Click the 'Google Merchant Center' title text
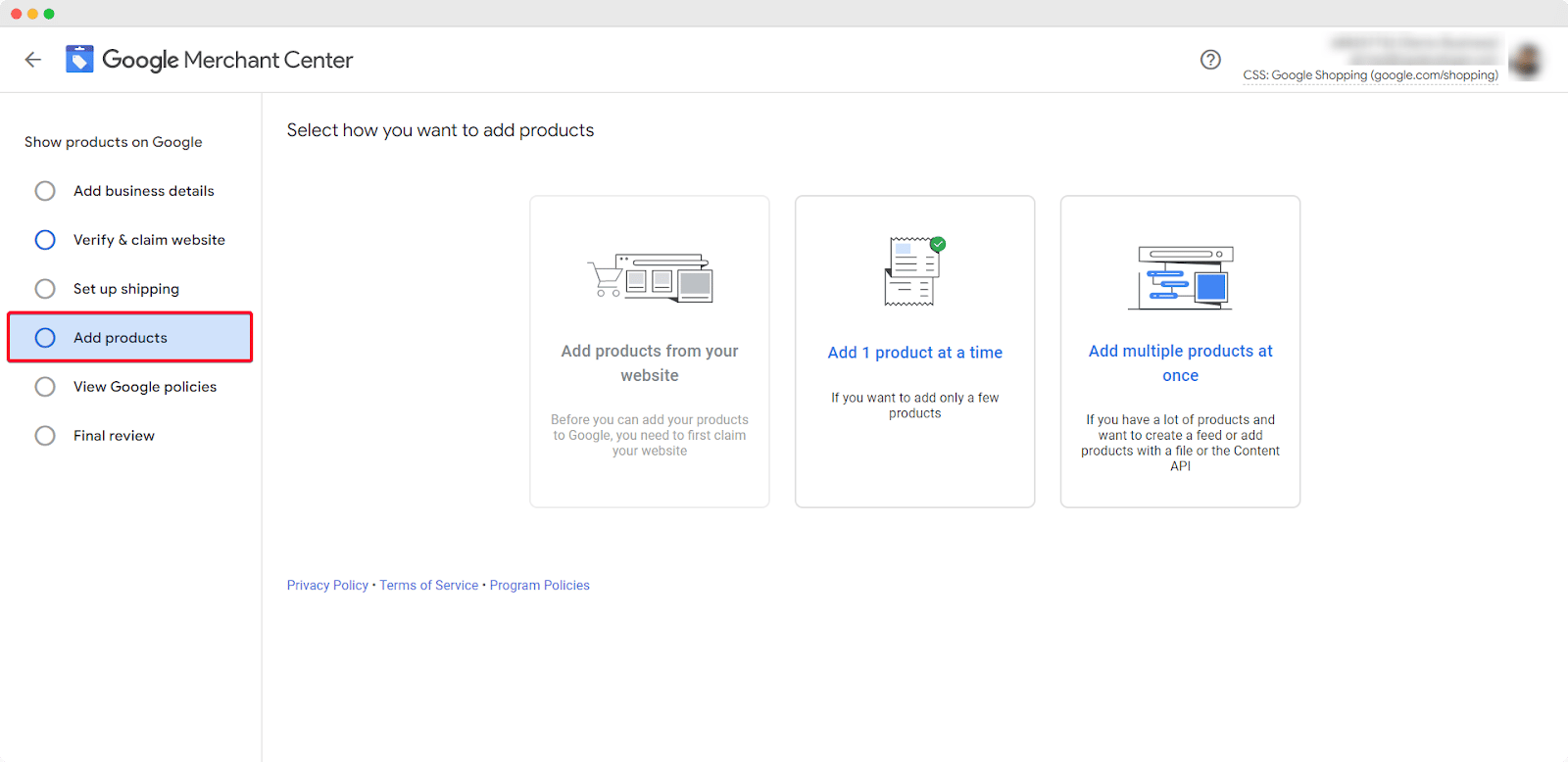The image size is (1568, 762). coord(227,60)
